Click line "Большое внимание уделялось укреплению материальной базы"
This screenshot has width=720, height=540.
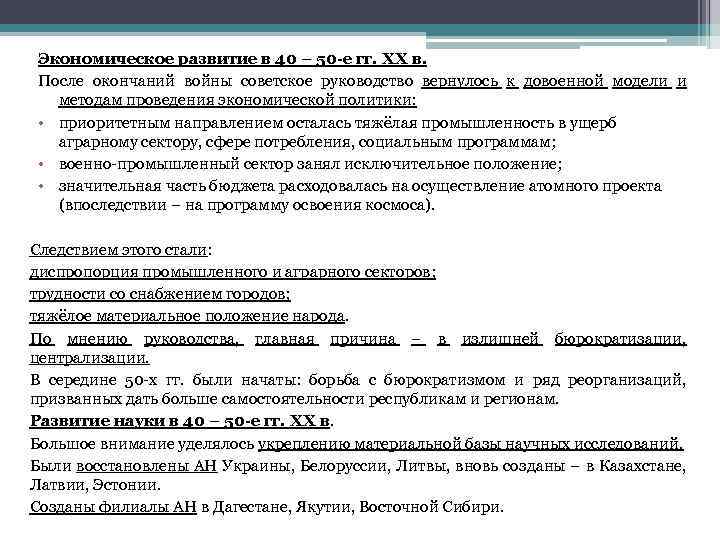(x=357, y=444)
